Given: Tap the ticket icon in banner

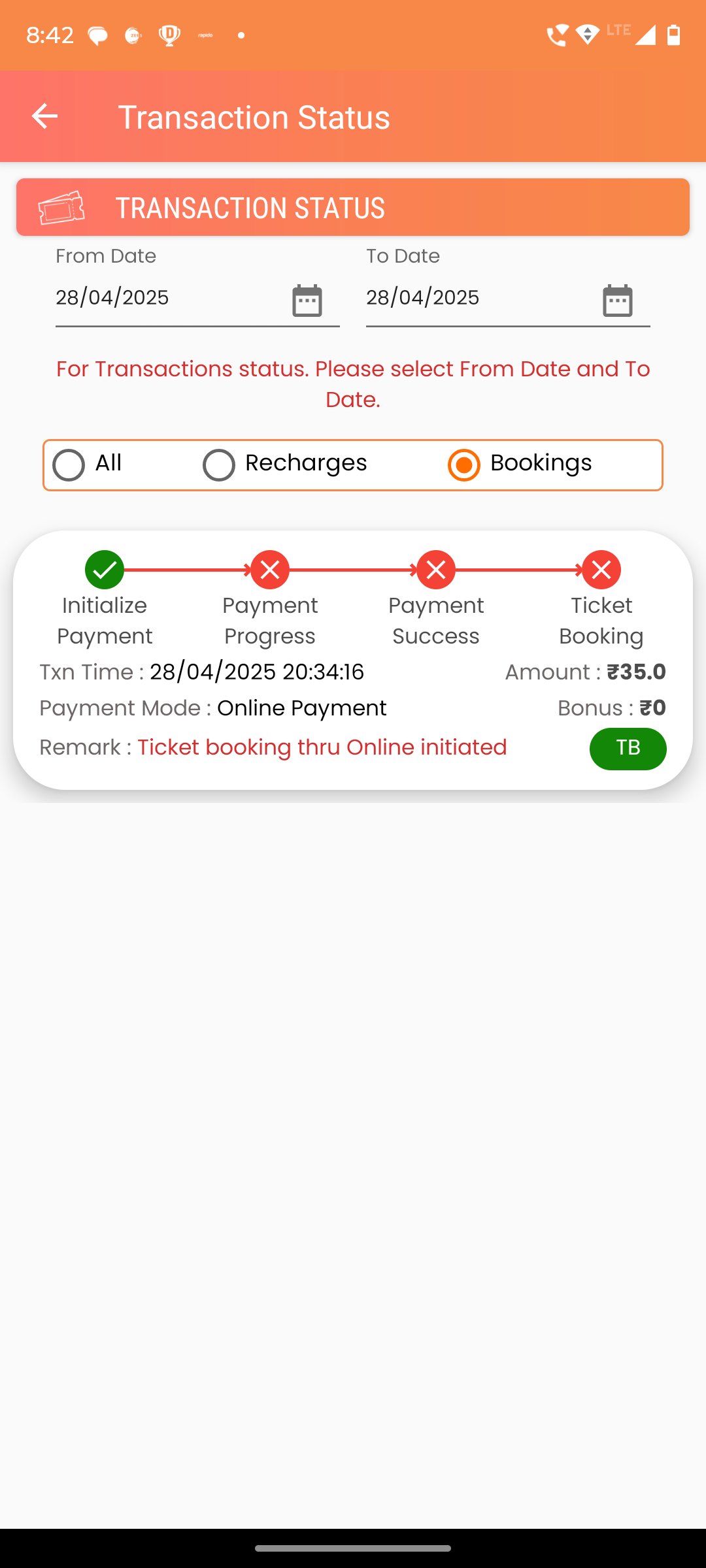Looking at the screenshot, I should click(61, 208).
